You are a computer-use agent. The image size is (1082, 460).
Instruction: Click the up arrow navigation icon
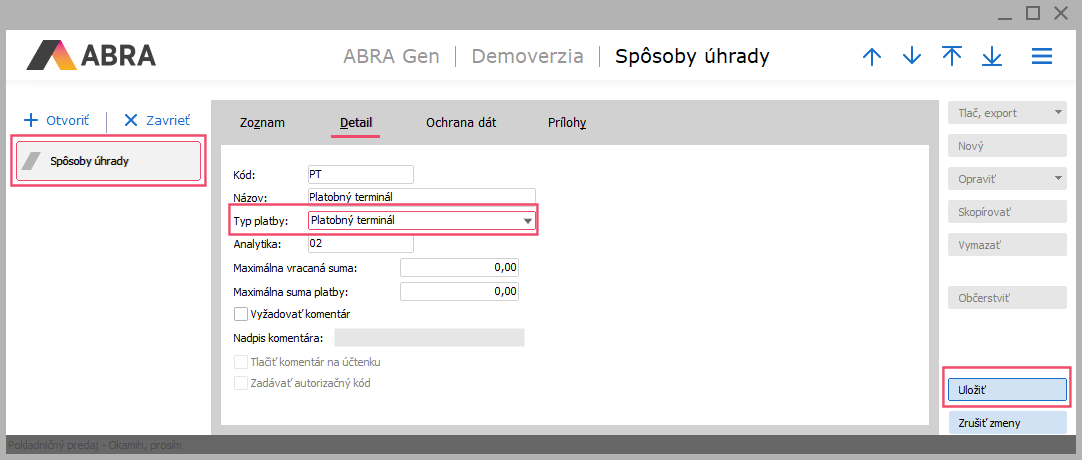[872, 57]
